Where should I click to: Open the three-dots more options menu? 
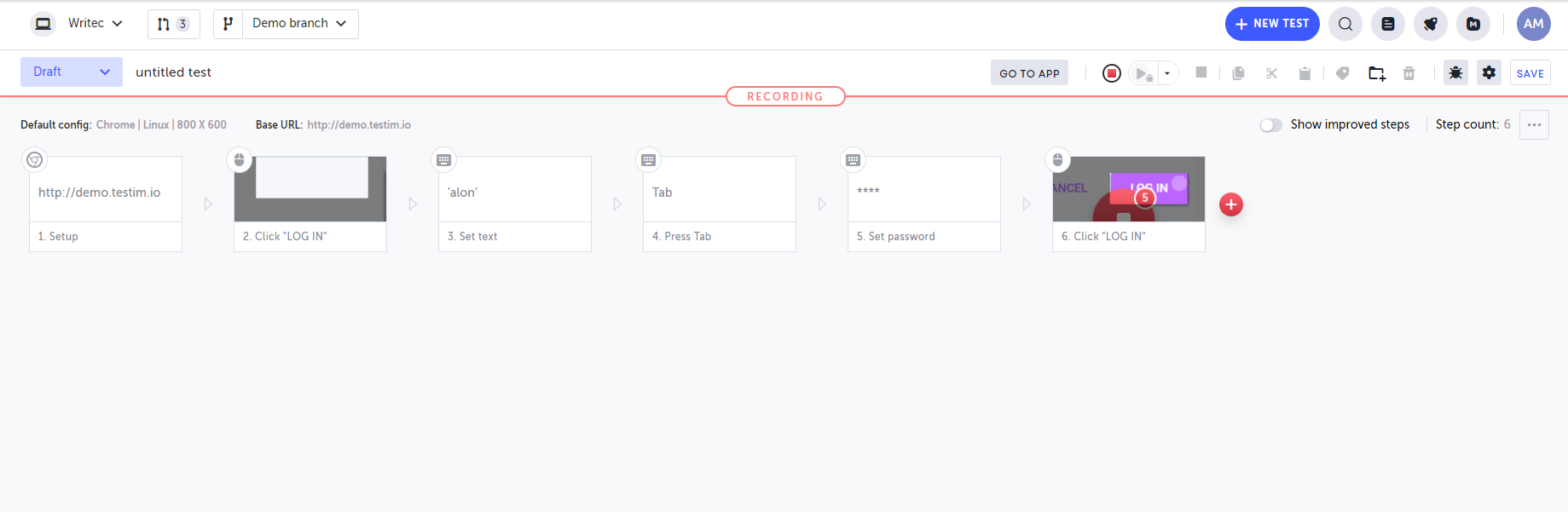tap(1534, 124)
